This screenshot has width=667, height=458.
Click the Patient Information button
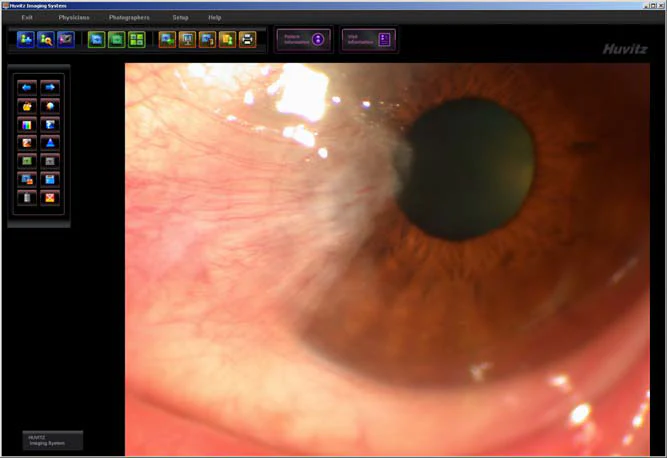tap(303, 40)
